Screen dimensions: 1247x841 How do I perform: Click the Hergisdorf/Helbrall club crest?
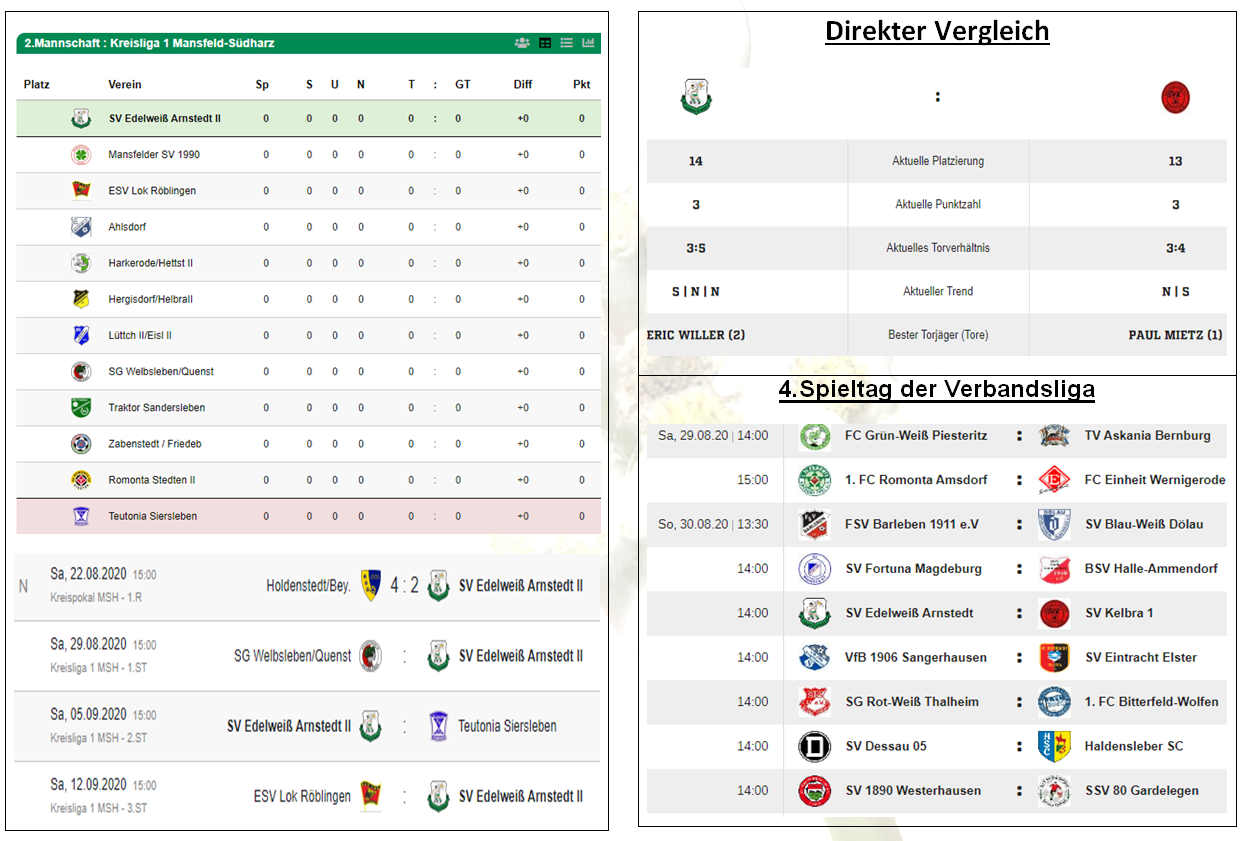tap(81, 299)
